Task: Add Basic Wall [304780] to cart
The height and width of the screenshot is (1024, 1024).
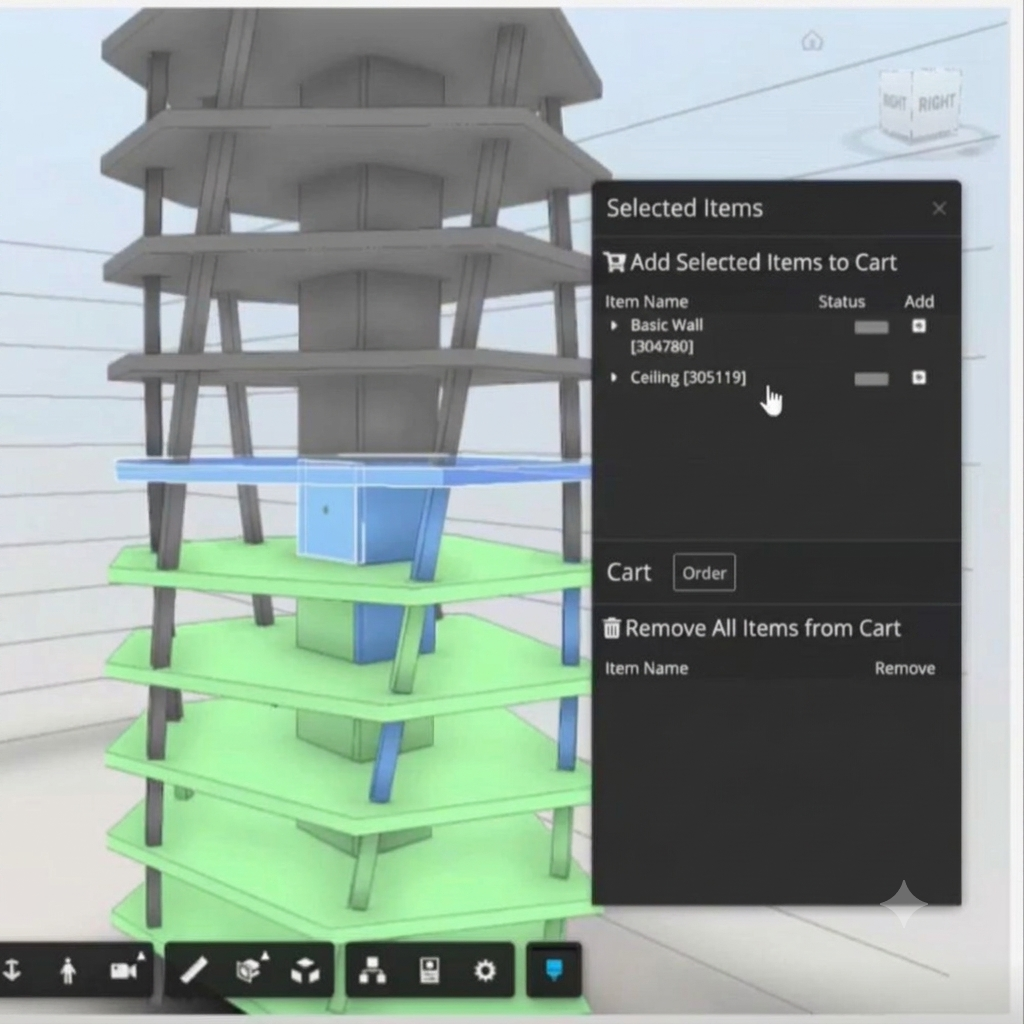Action: [918, 326]
